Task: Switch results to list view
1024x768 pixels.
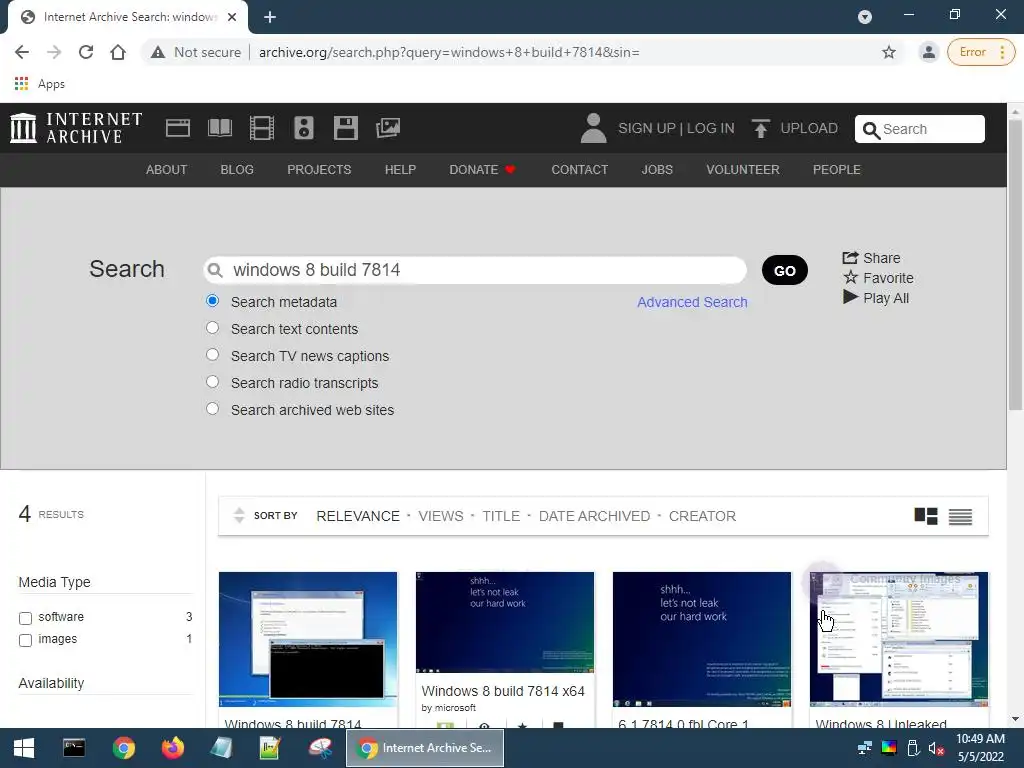Action: (960, 517)
